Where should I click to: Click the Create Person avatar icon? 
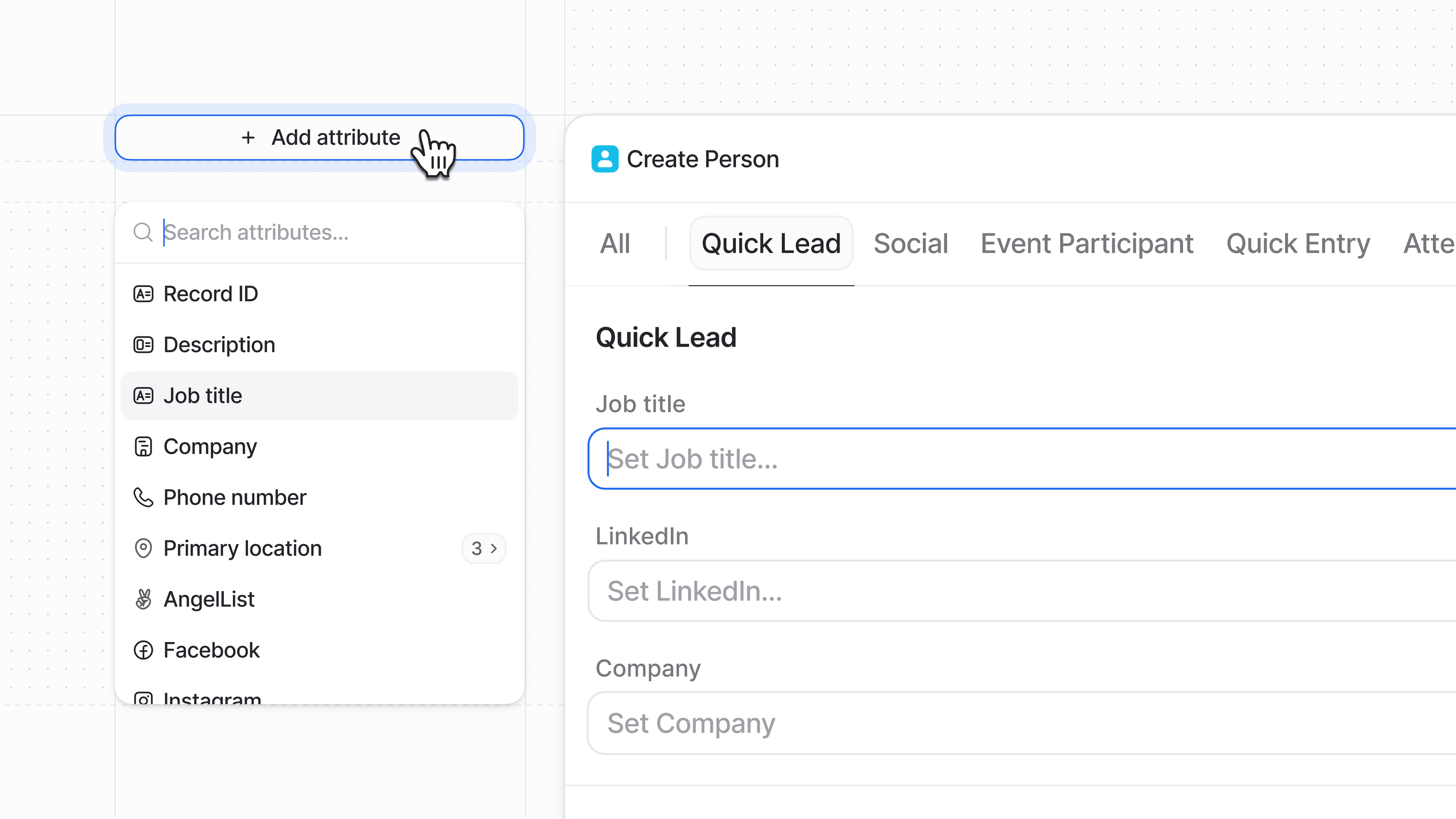(x=605, y=159)
